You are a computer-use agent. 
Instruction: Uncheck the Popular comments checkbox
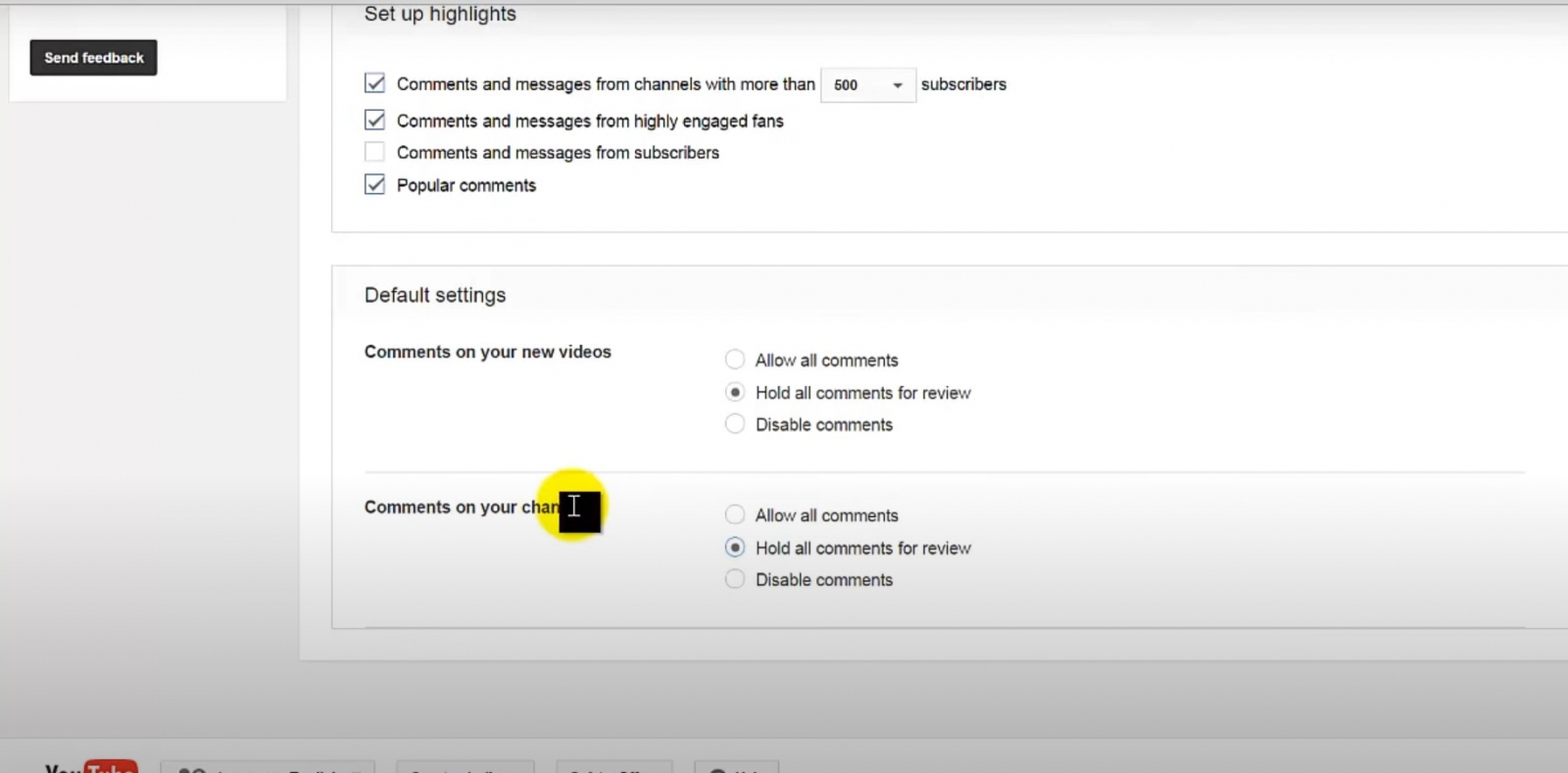(374, 185)
